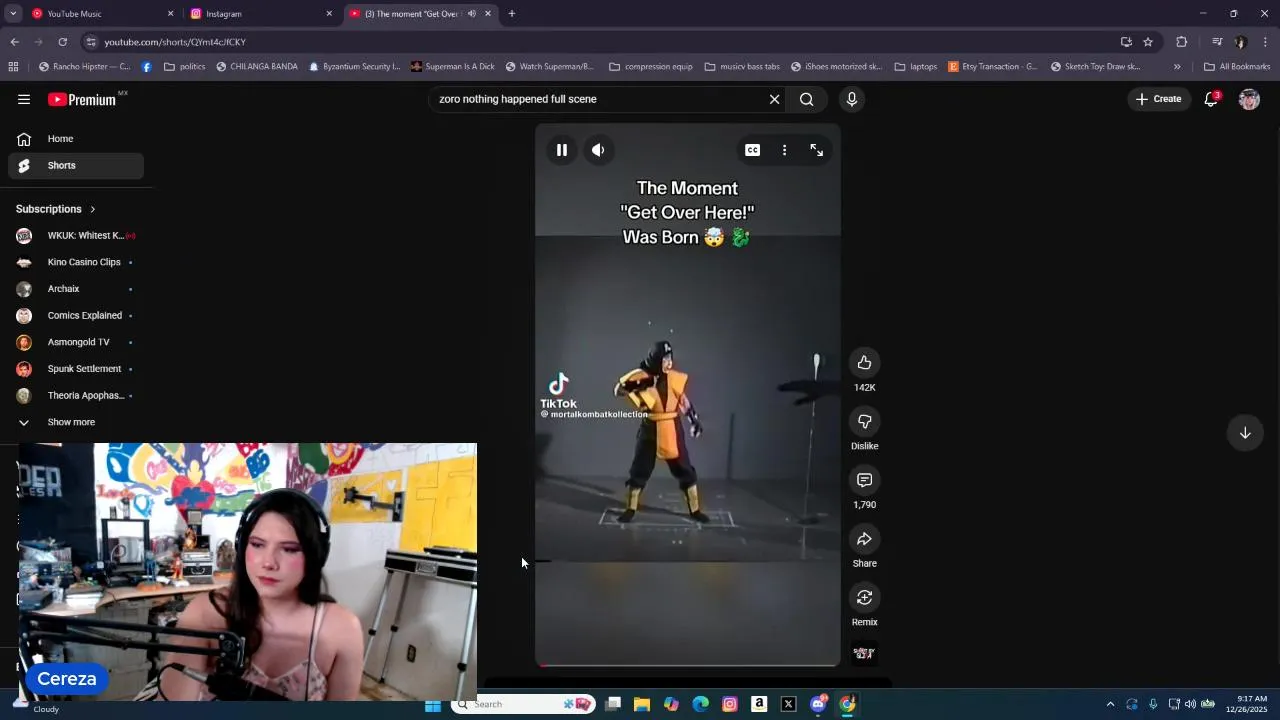Enter fullscreen for the Short
This screenshot has width=1280, height=720.
pyautogui.click(x=817, y=150)
